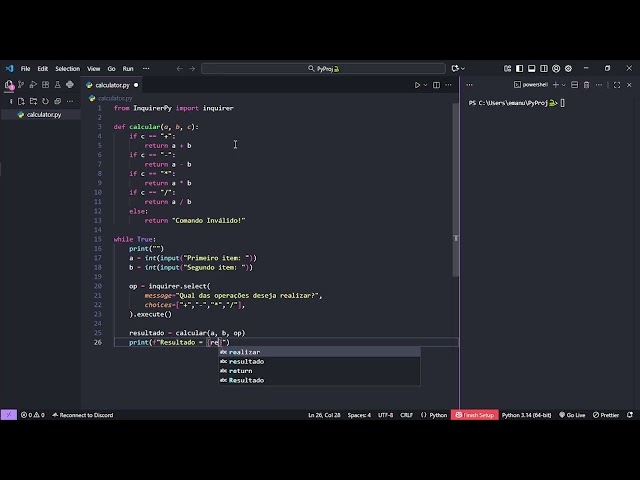
Task: Select the calculator.py editor tab
Action: coord(112,85)
